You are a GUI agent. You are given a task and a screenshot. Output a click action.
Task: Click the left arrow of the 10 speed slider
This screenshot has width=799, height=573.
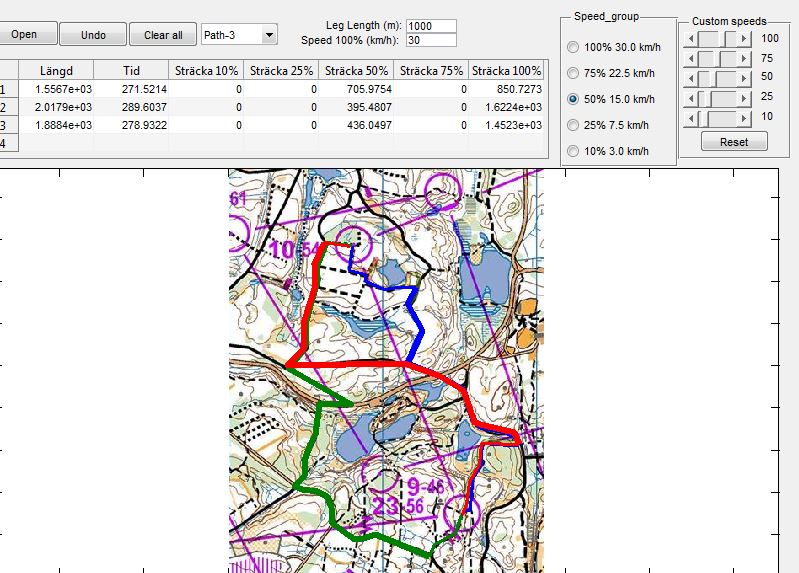[690, 119]
